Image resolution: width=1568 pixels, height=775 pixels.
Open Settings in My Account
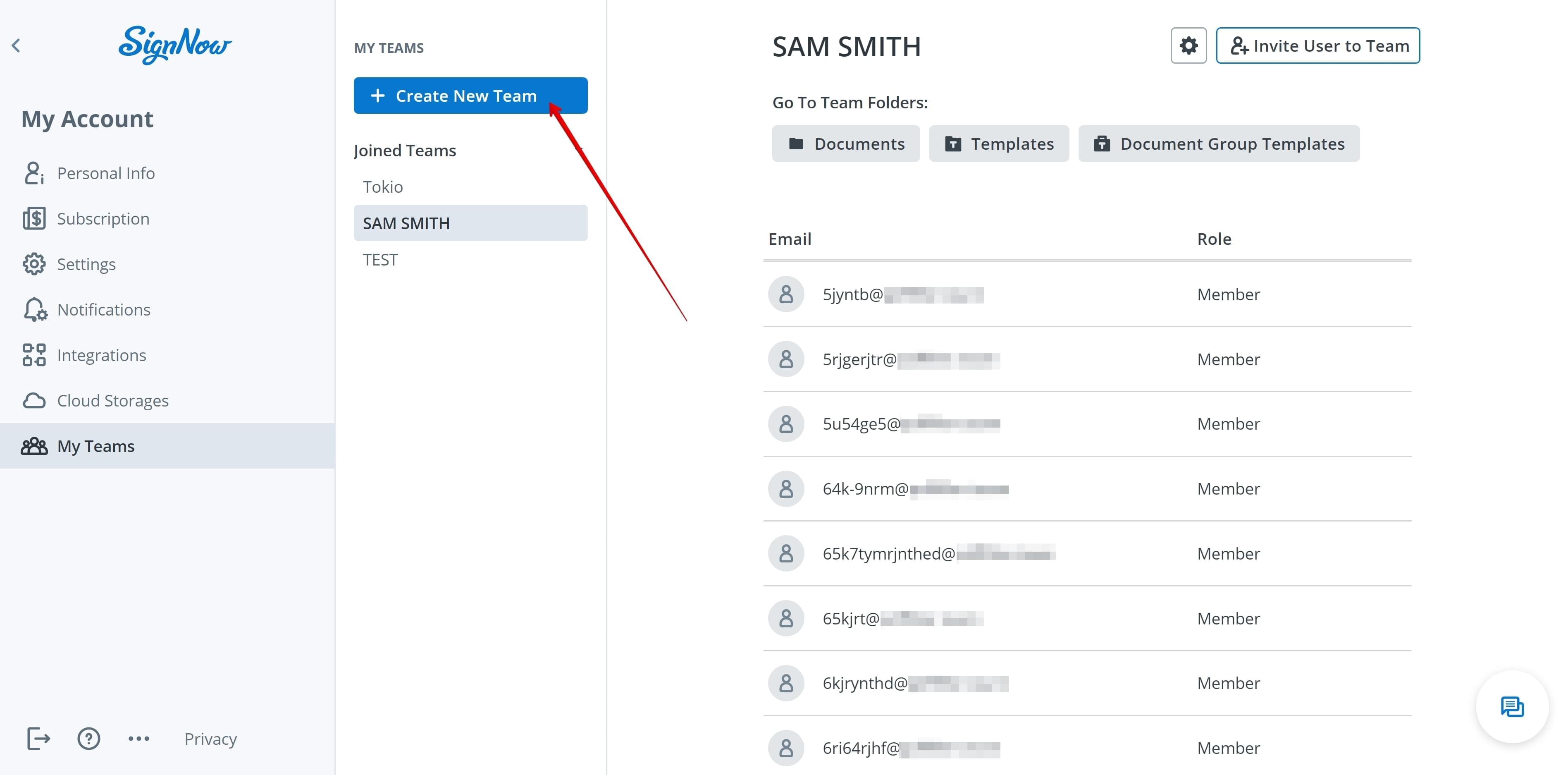pyautogui.click(x=167, y=264)
